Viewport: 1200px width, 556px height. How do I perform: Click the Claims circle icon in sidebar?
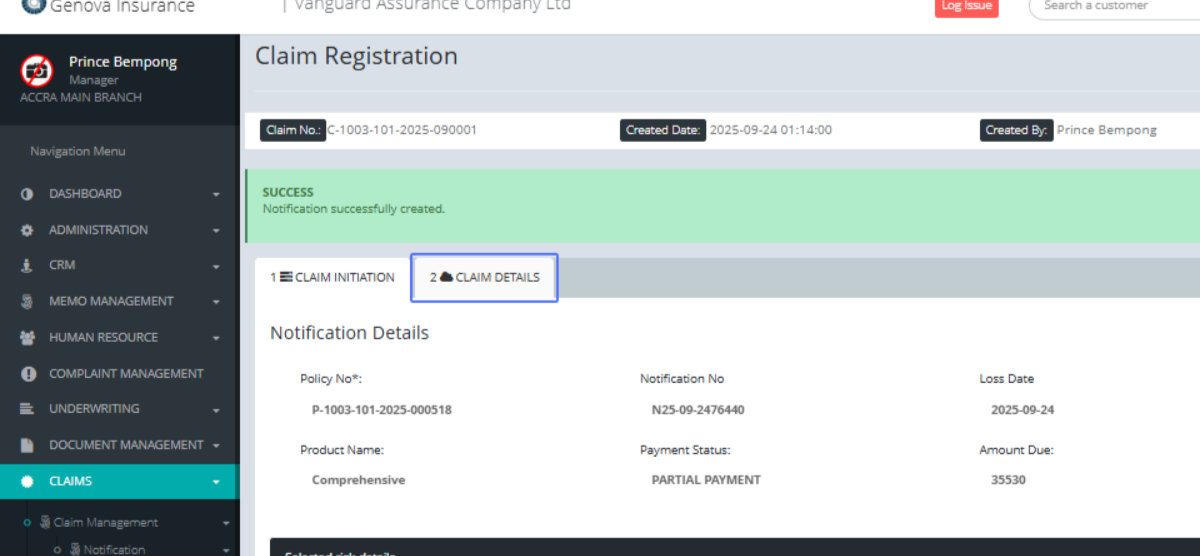coord(28,481)
